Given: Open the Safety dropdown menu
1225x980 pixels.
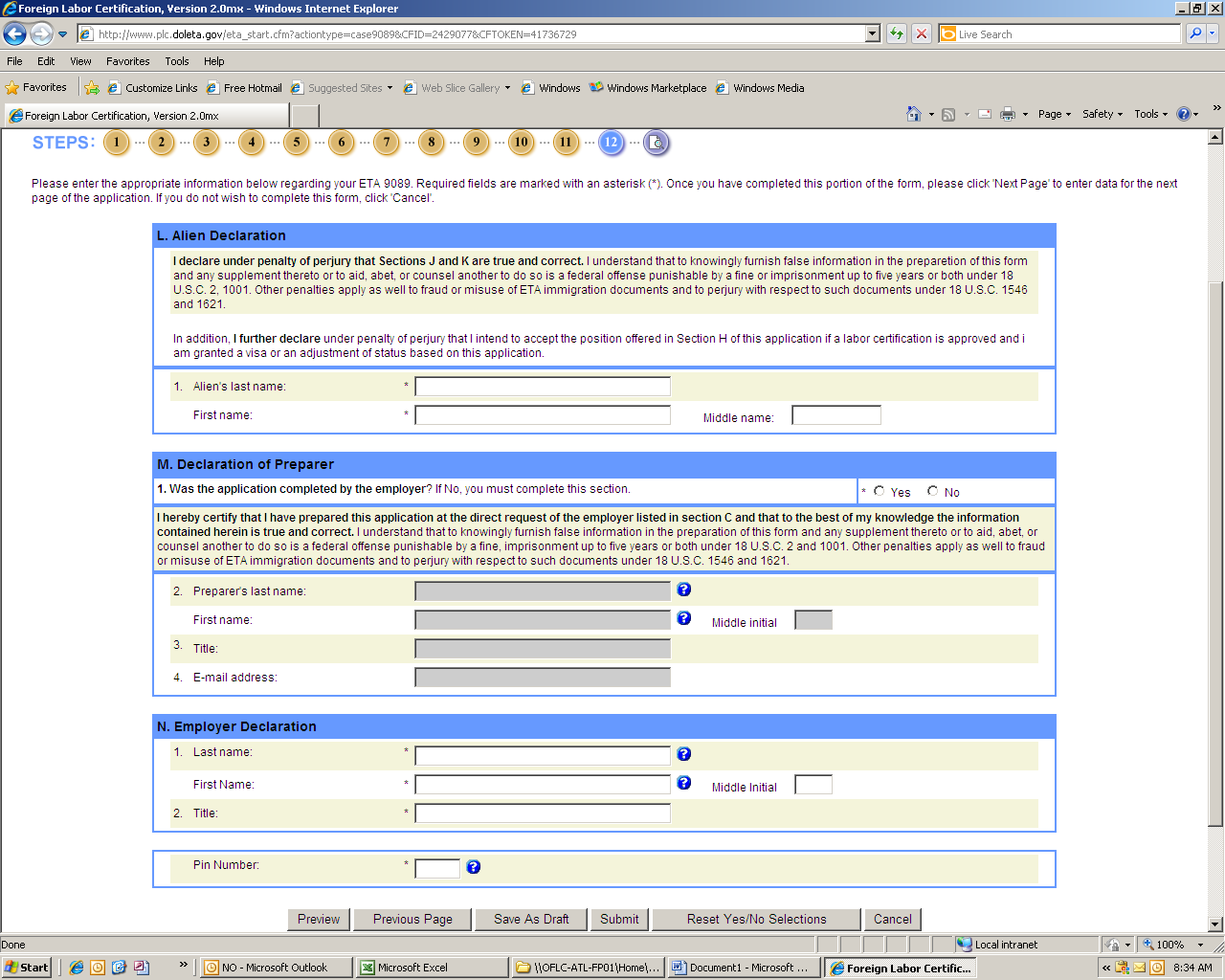Looking at the screenshot, I should tap(1102, 114).
